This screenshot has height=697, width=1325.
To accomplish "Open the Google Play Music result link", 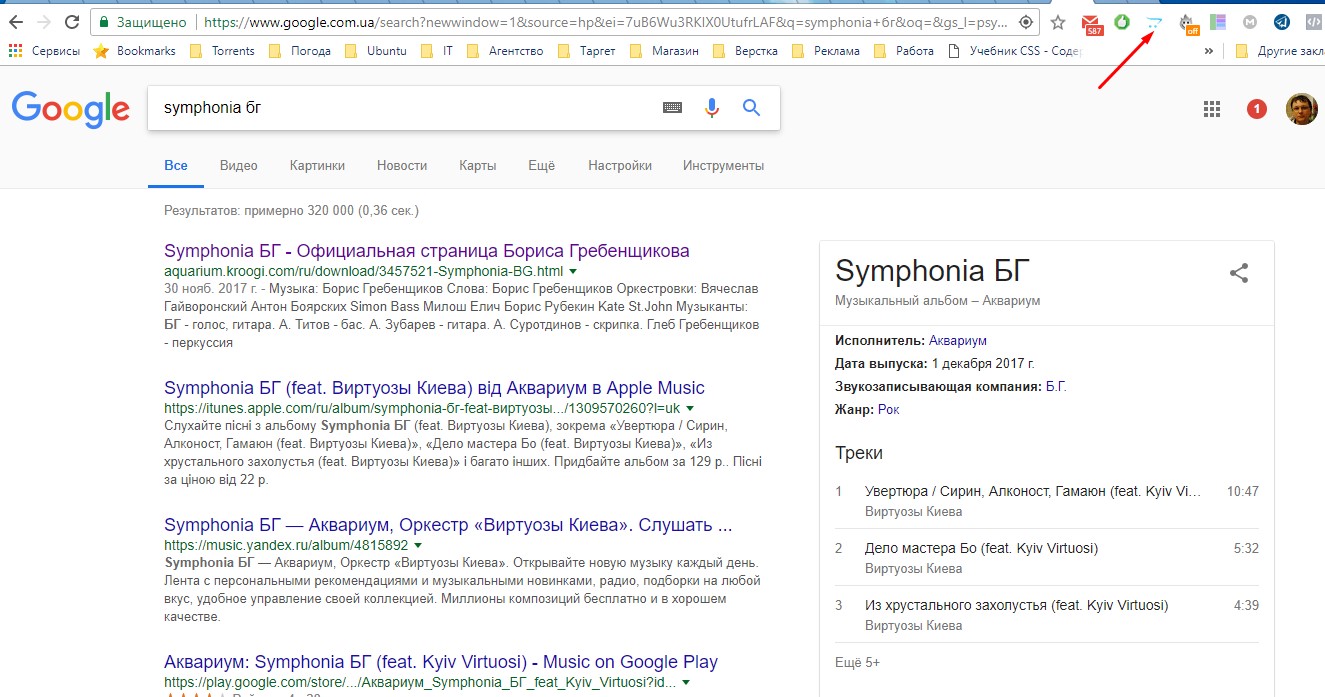I will [441, 662].
